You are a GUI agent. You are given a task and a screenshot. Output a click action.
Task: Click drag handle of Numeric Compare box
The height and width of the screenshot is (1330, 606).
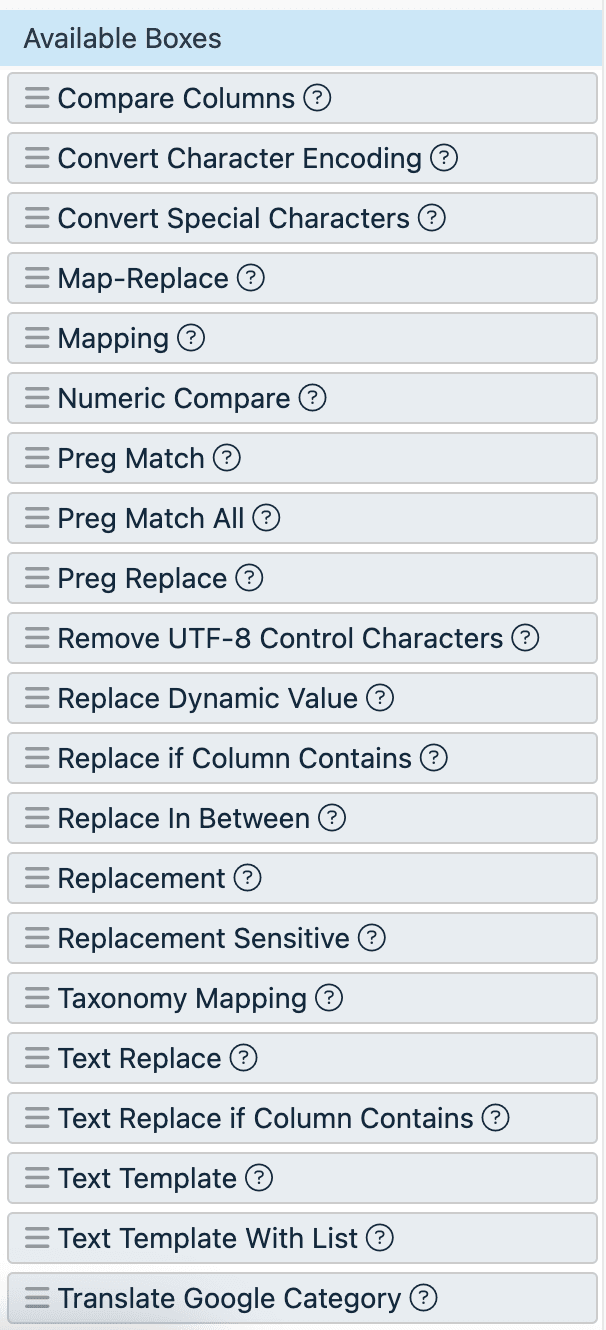tap(37, 398)
